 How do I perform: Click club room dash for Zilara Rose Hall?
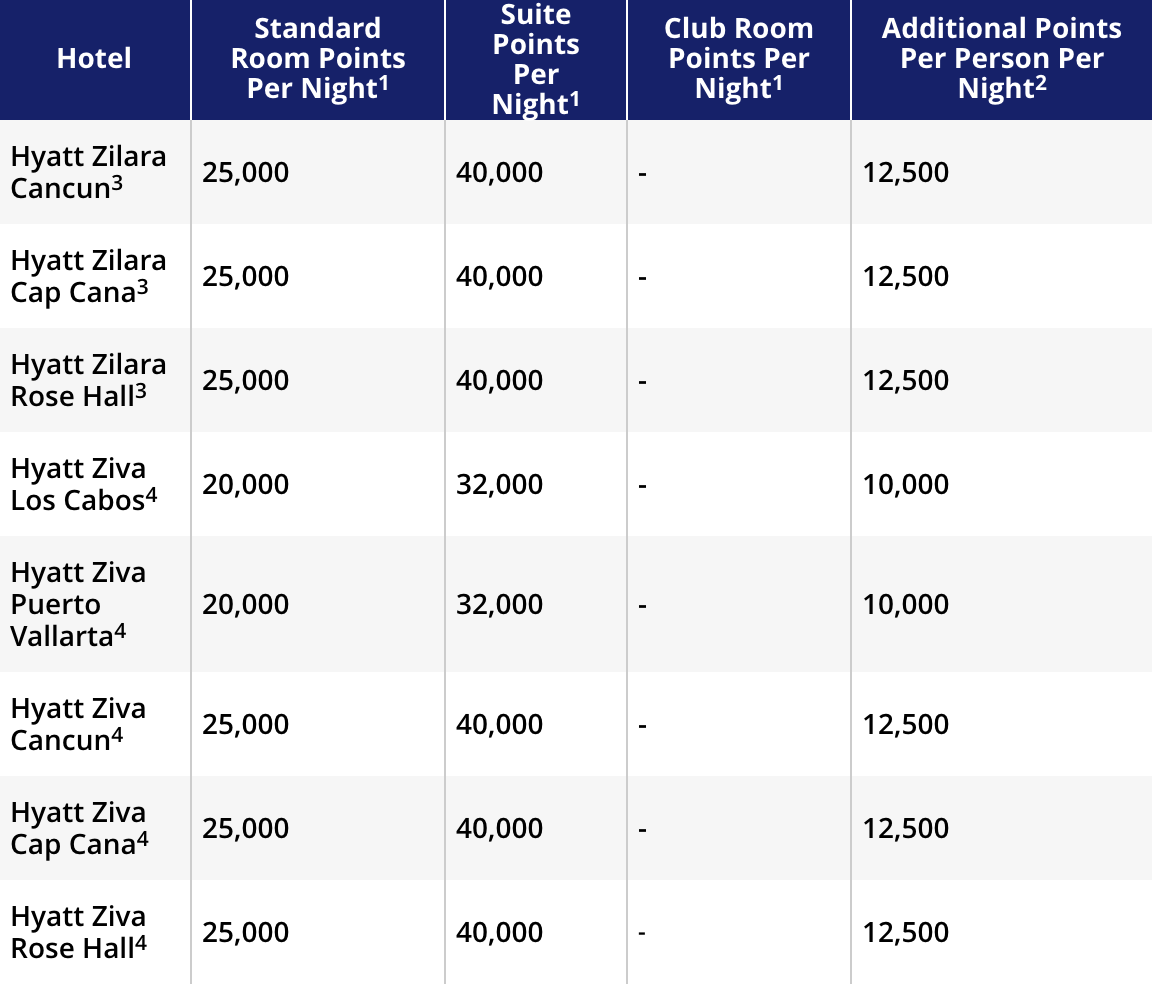point(643,382)
